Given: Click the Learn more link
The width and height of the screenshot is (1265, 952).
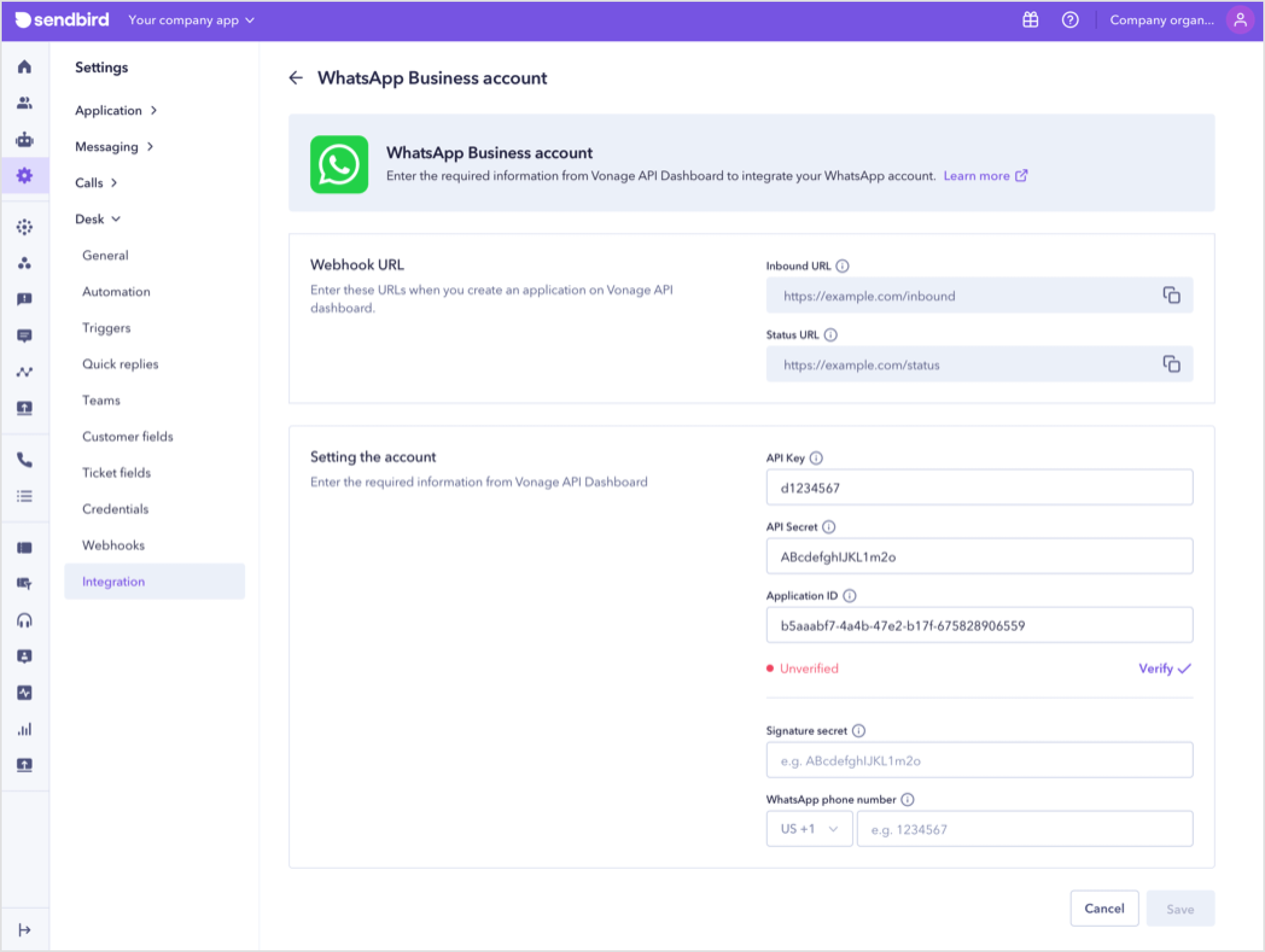Looking at the screenshot, I should 978,176.
